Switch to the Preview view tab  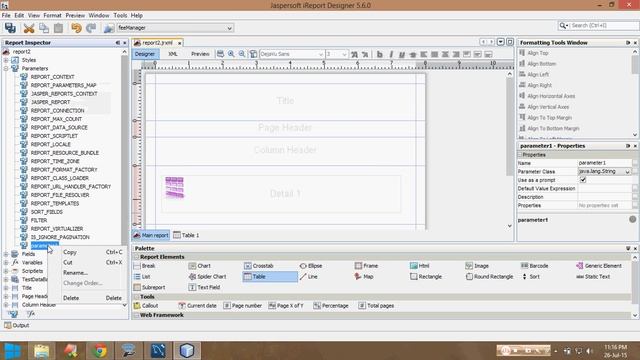(x=200, y=54)
